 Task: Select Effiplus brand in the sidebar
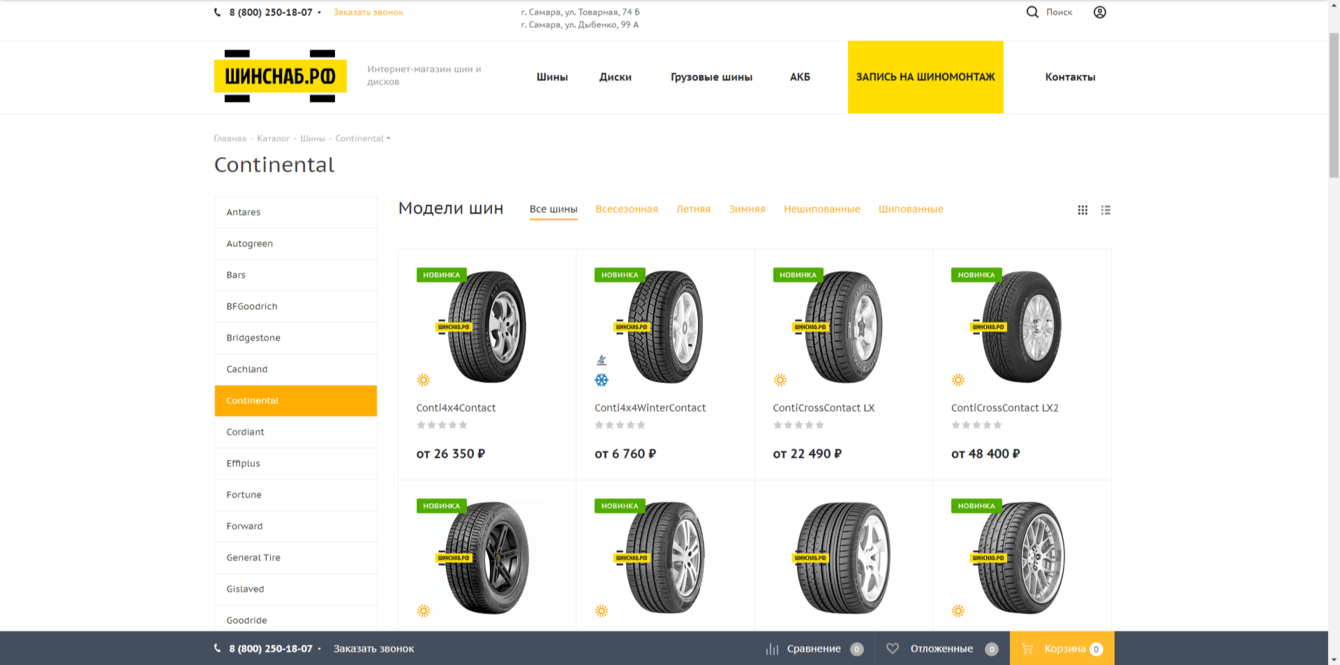click(x=296, y=463)
